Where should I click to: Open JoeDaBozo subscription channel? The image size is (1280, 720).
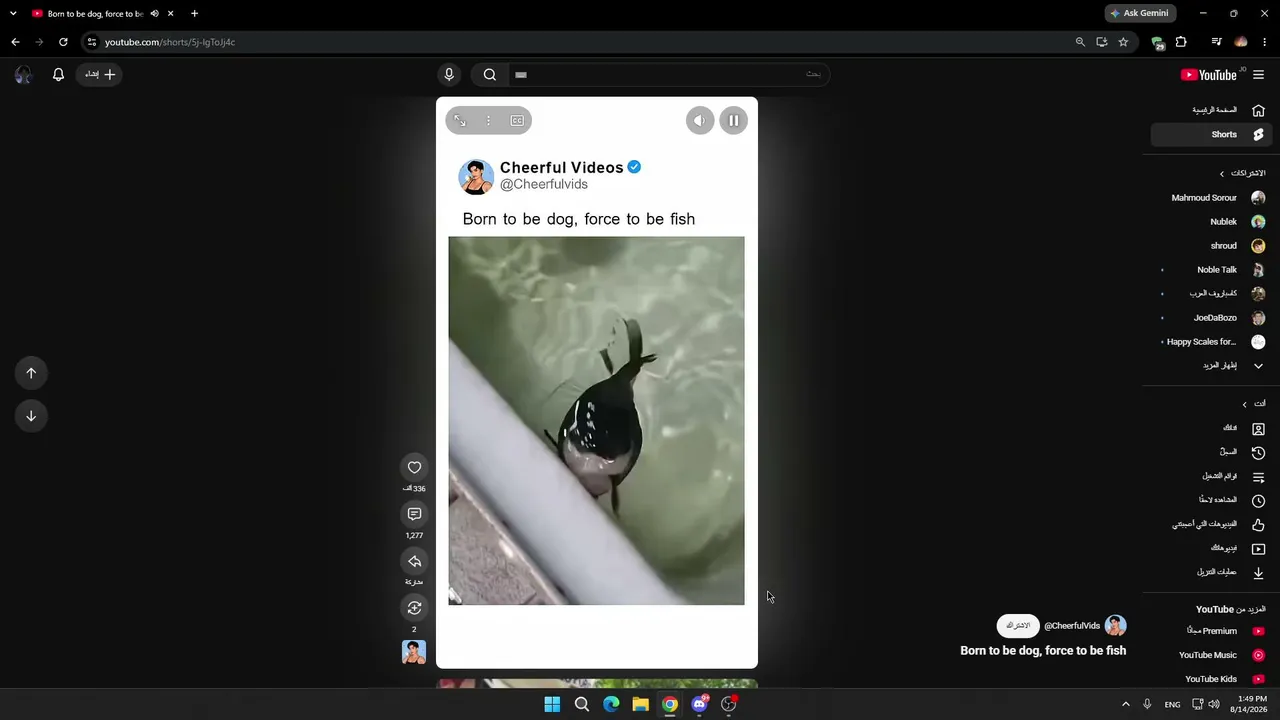pos(1211,318)
